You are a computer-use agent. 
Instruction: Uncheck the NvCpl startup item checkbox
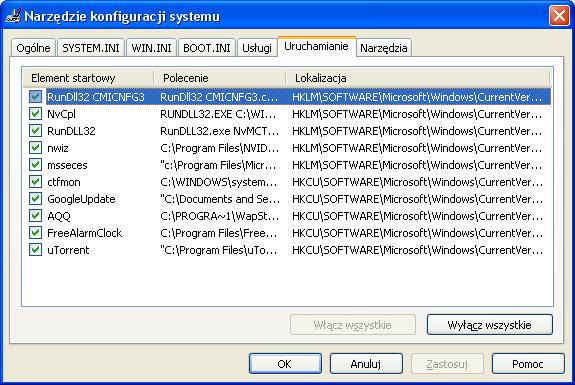click(x=35, y=114)
